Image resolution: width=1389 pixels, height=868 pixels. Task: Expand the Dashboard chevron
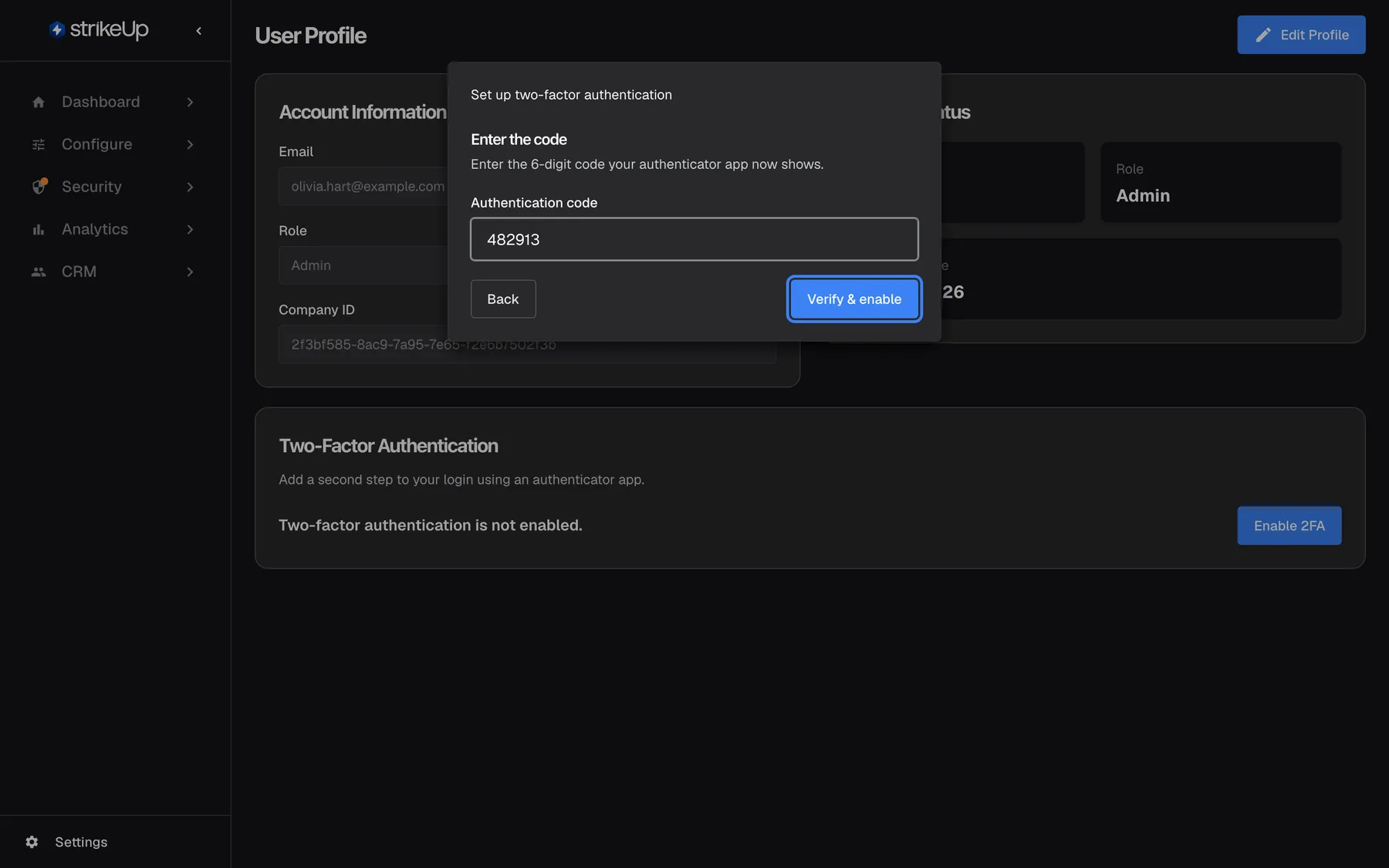(190, 102)
